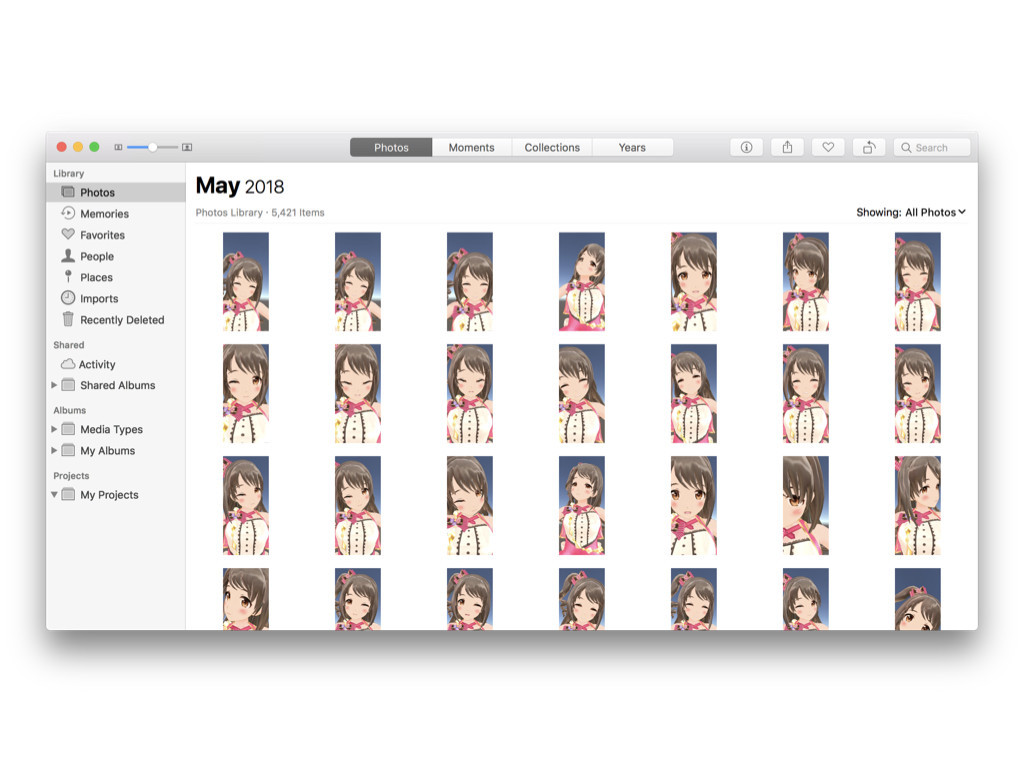
Task: Open the Share menu icon
Action: coord(788,148)
